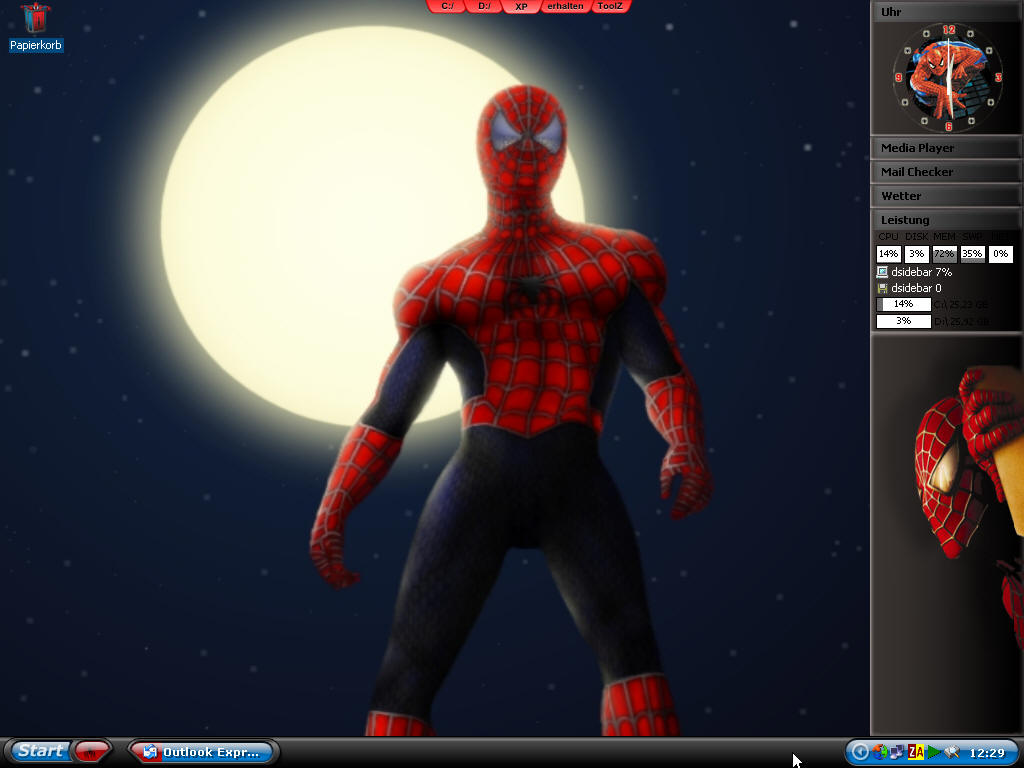This screenshot has width=1024, height=768.
Task: Open the Start menu
Action: click(40, 751)
